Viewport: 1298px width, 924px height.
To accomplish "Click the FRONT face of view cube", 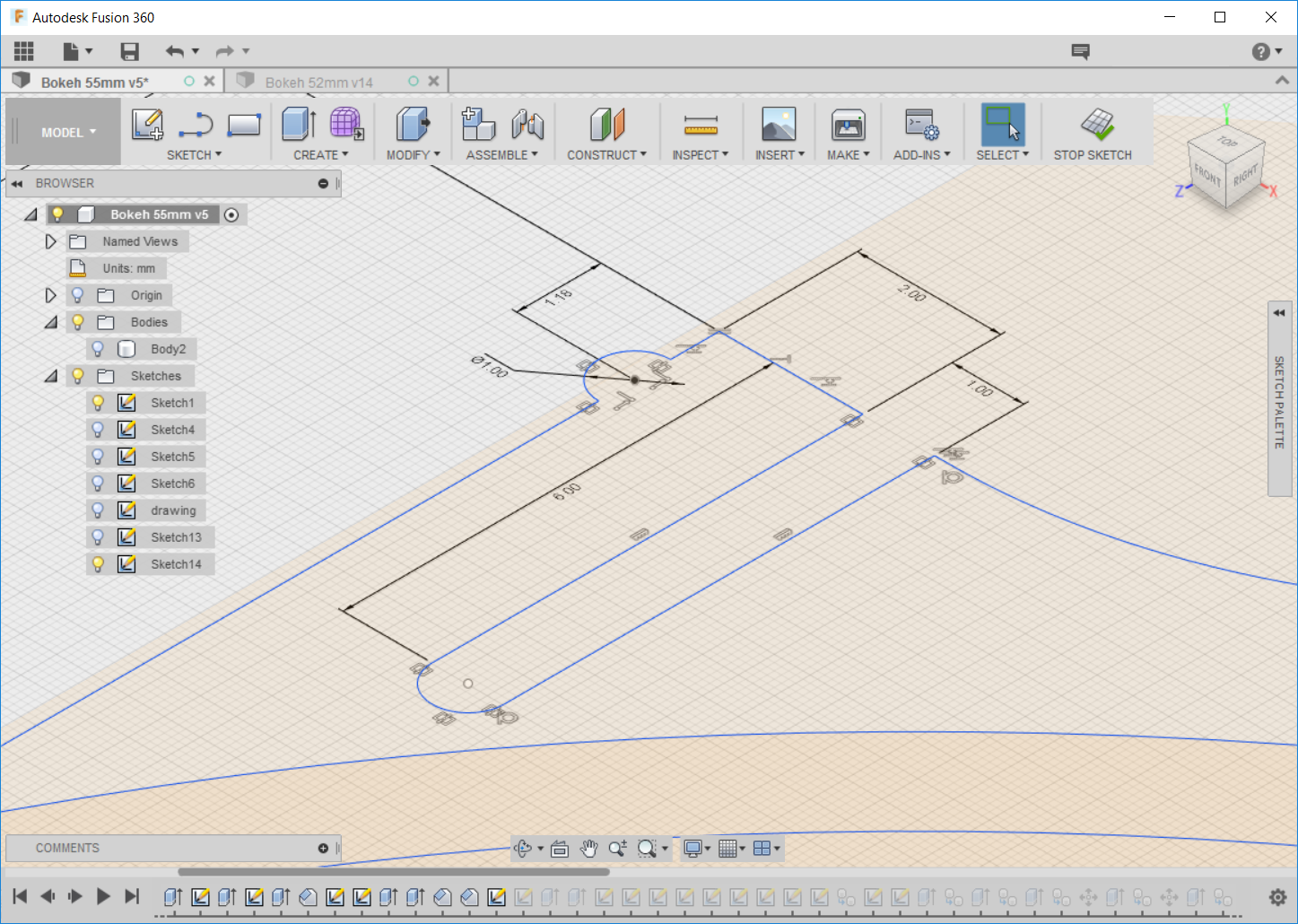I will click(1207, 175).
